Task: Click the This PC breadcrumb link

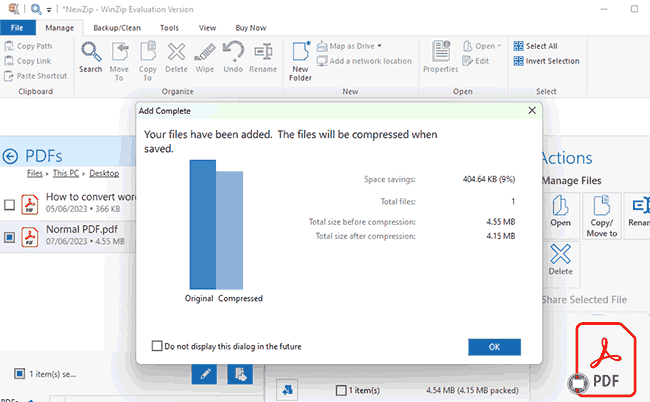Action: 65,173
